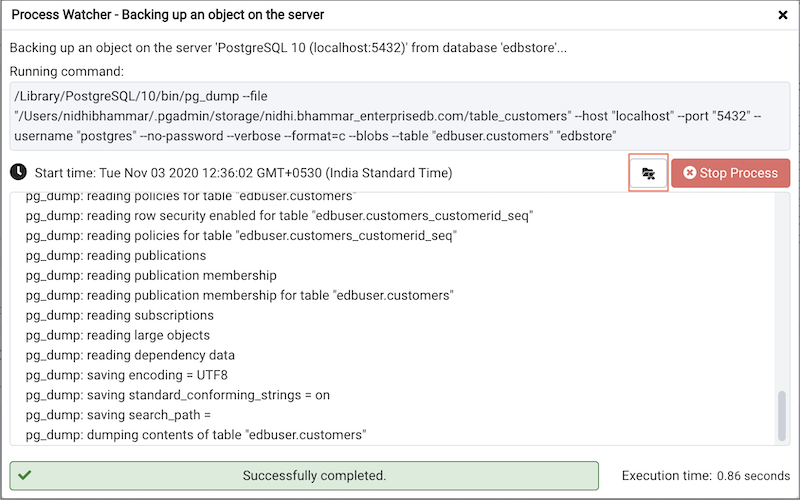Click the green checkmark success icon

coord(25,475)
